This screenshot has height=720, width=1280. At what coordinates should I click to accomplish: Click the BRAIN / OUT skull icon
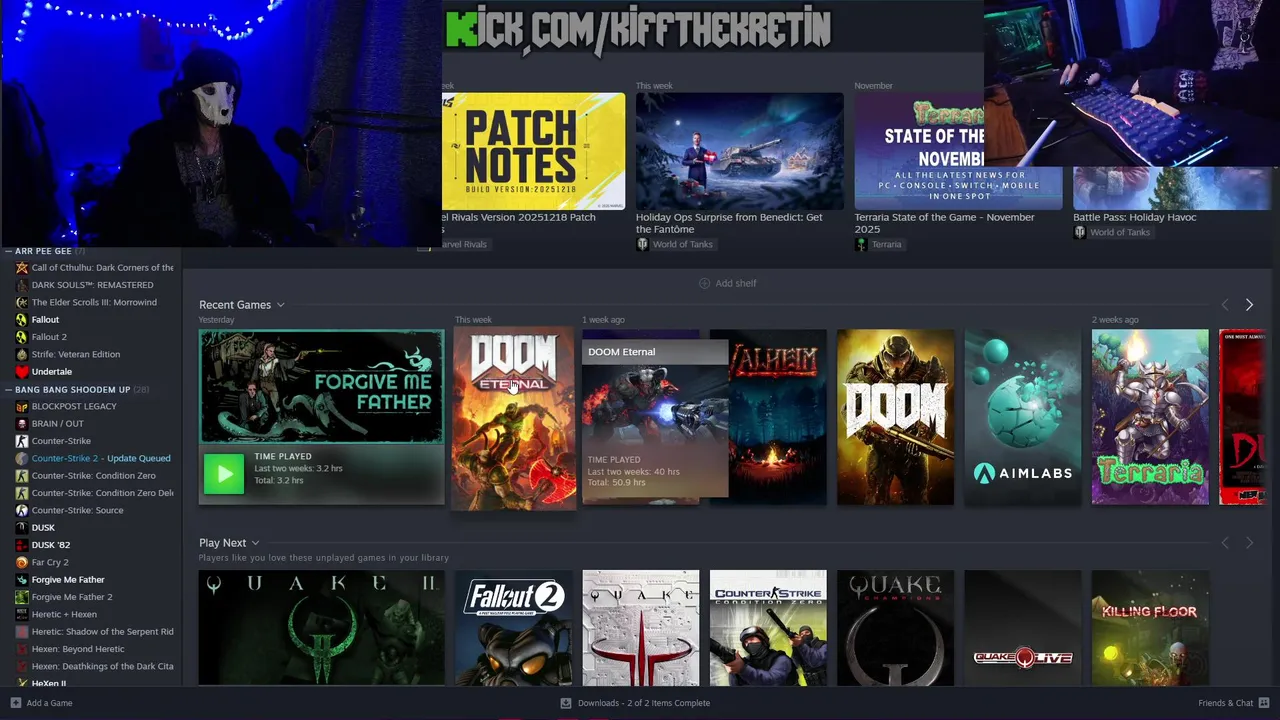coord(22,424)
